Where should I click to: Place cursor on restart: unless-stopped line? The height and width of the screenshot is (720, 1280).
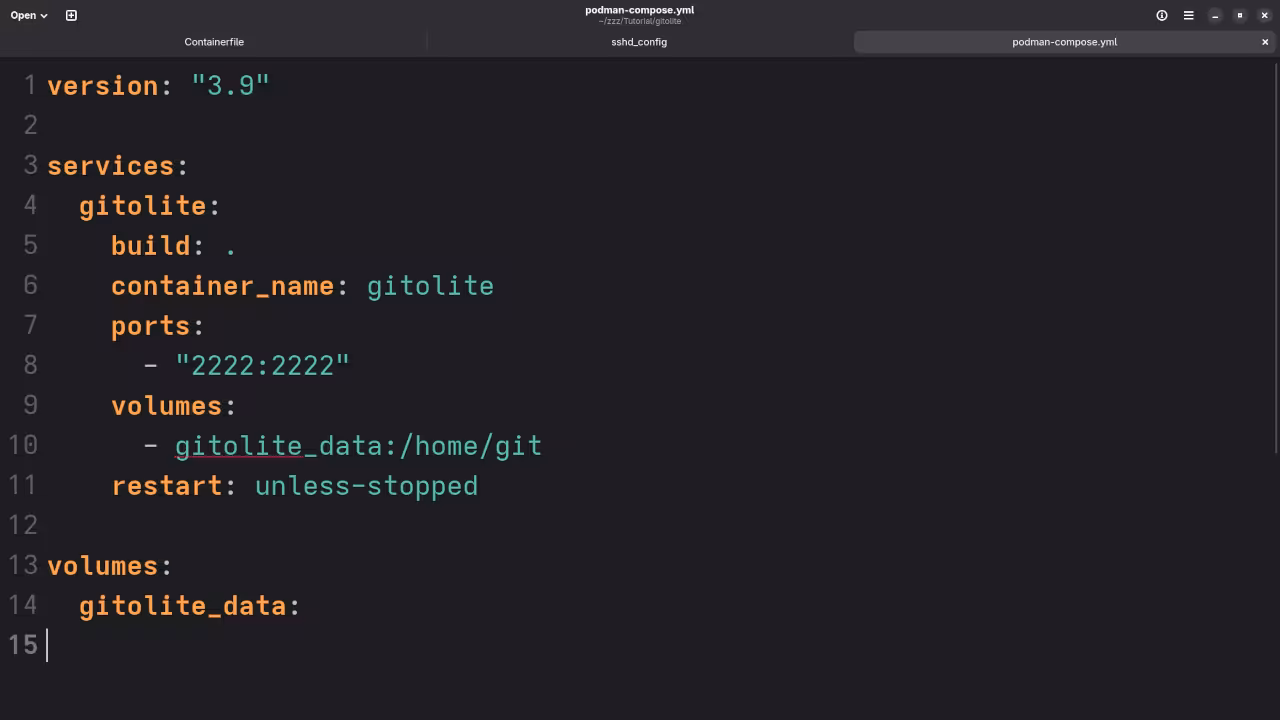pyautogui.click(x=295, y=486)
